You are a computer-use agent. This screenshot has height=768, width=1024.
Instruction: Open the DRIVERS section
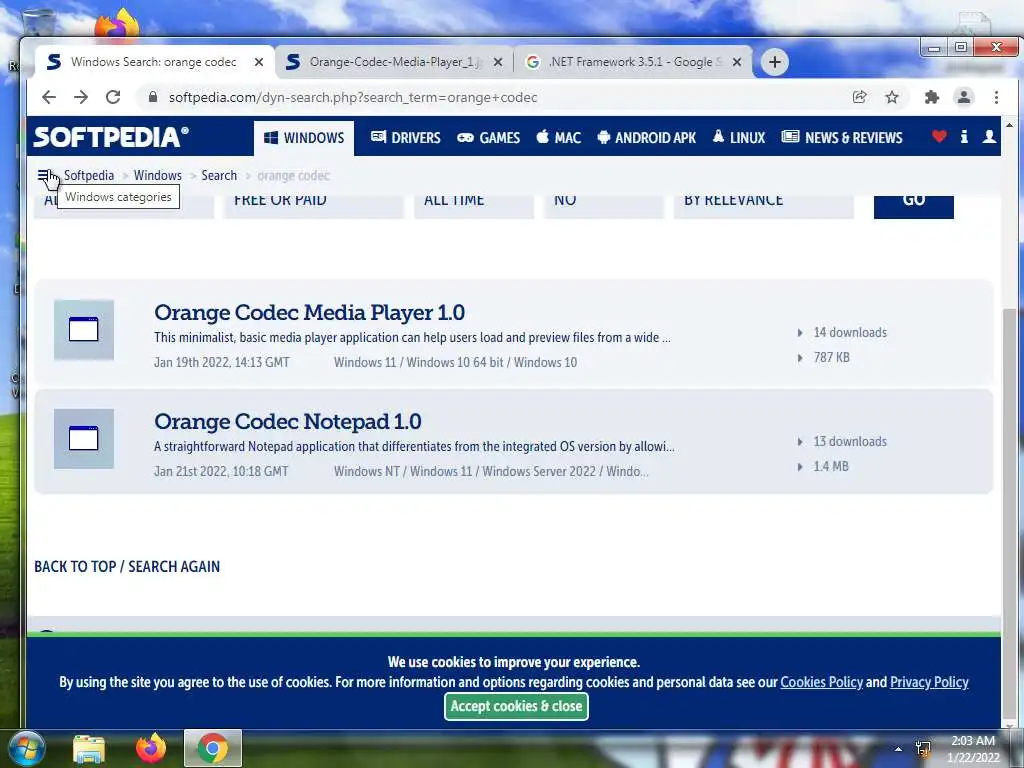406,138
